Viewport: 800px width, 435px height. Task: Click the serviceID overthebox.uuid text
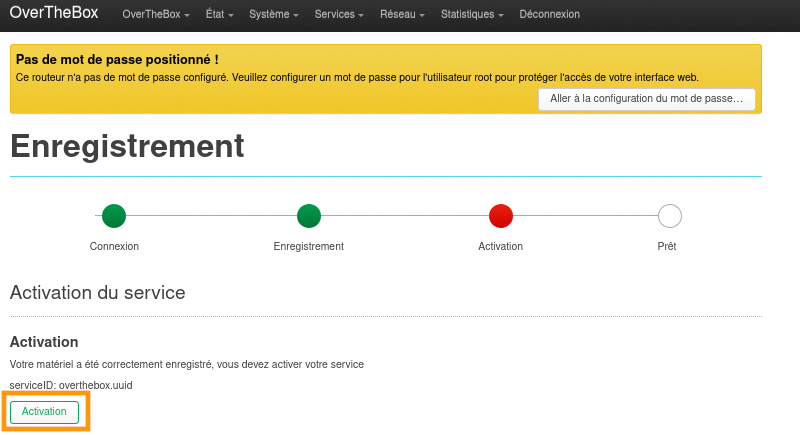tap(71, 385)
